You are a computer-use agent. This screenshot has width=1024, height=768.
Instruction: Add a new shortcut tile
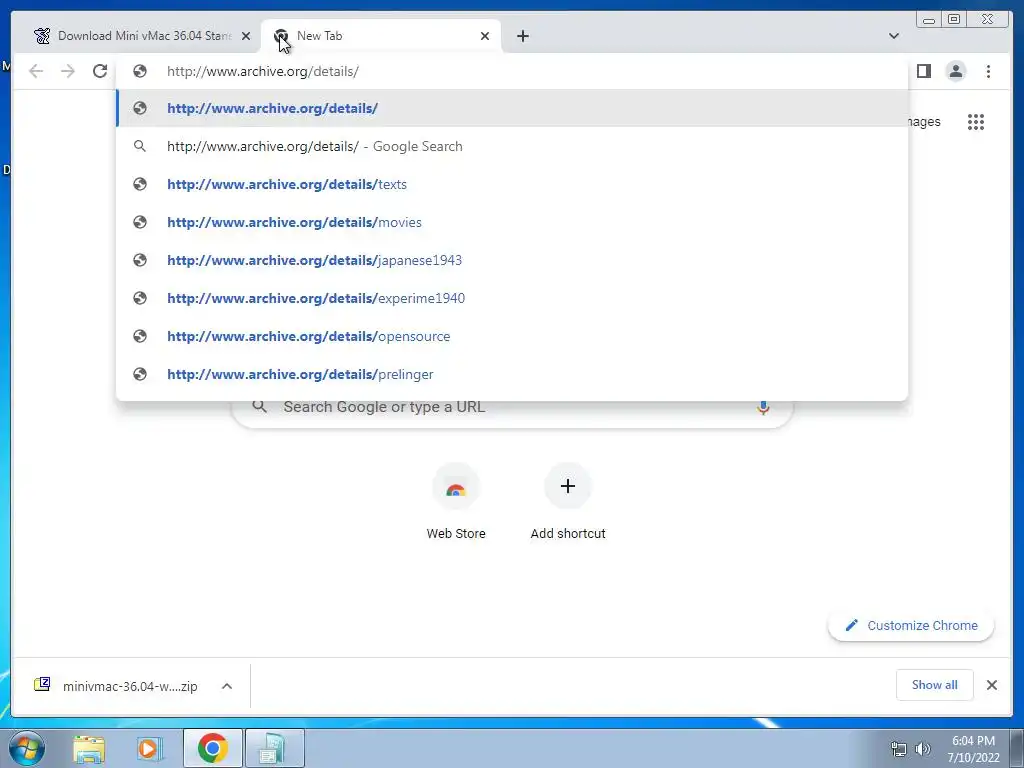[x=568, y=502]
